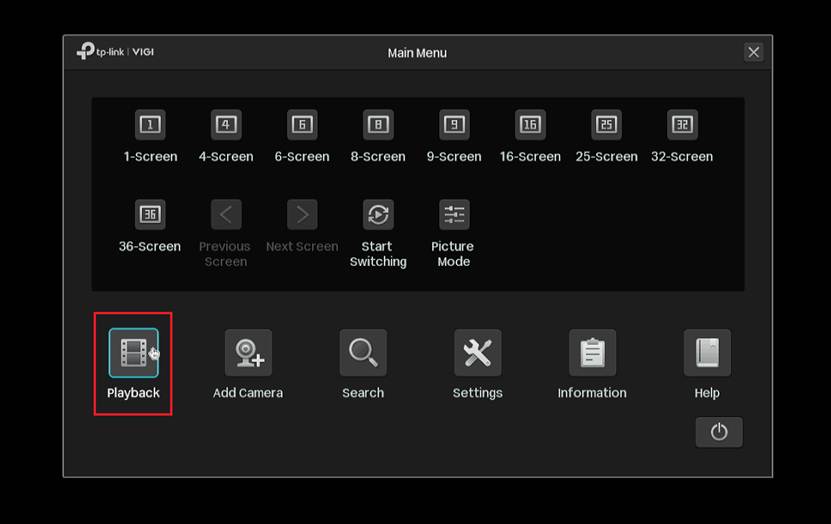Switch to 4-Screen layout

tap(226, 125)
